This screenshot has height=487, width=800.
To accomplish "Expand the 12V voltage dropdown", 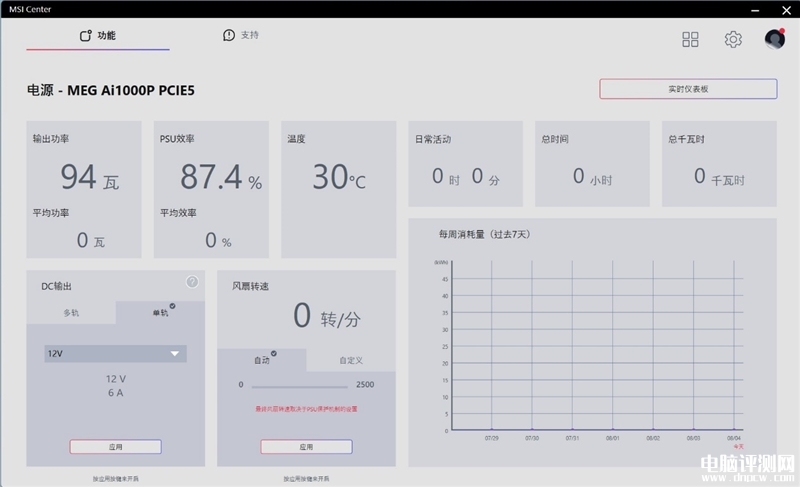I will (x=115, y=353).
